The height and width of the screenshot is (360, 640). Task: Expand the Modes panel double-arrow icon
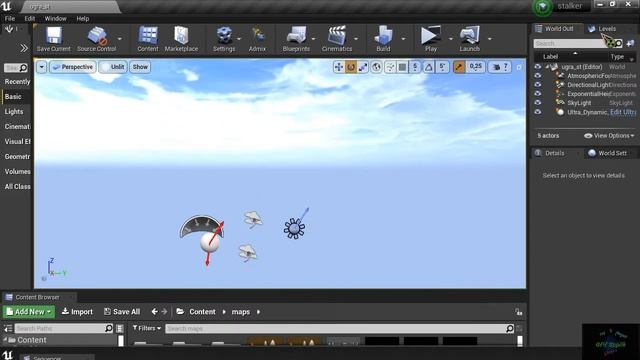pos(24,48)
